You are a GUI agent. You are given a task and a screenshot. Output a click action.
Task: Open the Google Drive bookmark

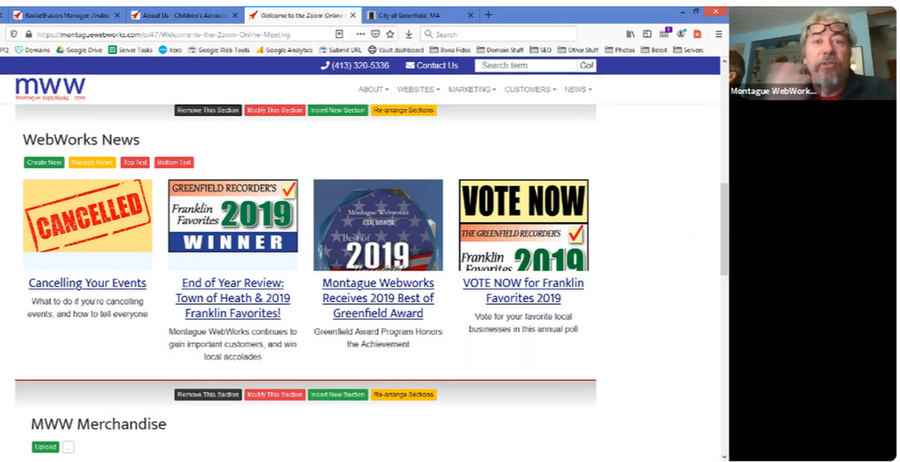[x=79, y=50]
